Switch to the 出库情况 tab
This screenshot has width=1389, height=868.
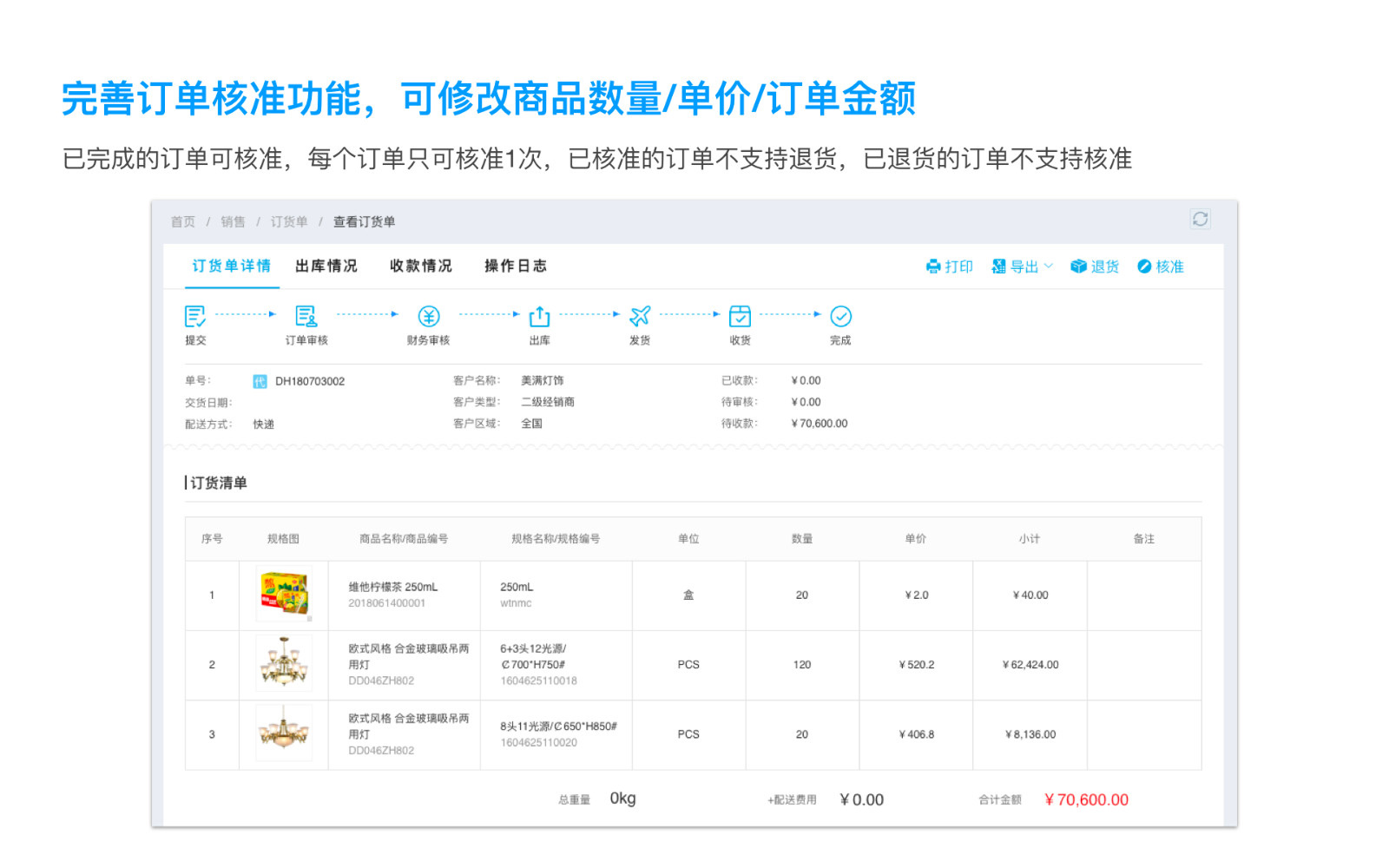click(326, 266)
